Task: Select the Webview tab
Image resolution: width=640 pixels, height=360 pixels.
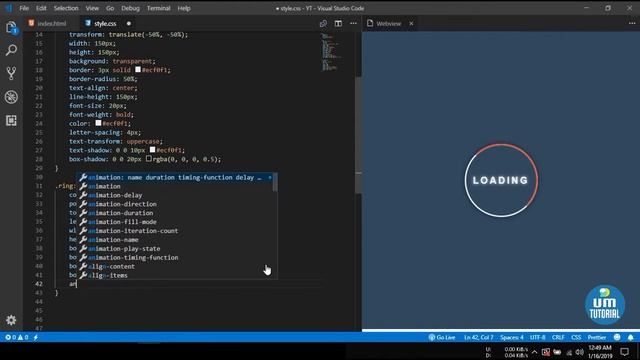Action: (x=390, y=24)
